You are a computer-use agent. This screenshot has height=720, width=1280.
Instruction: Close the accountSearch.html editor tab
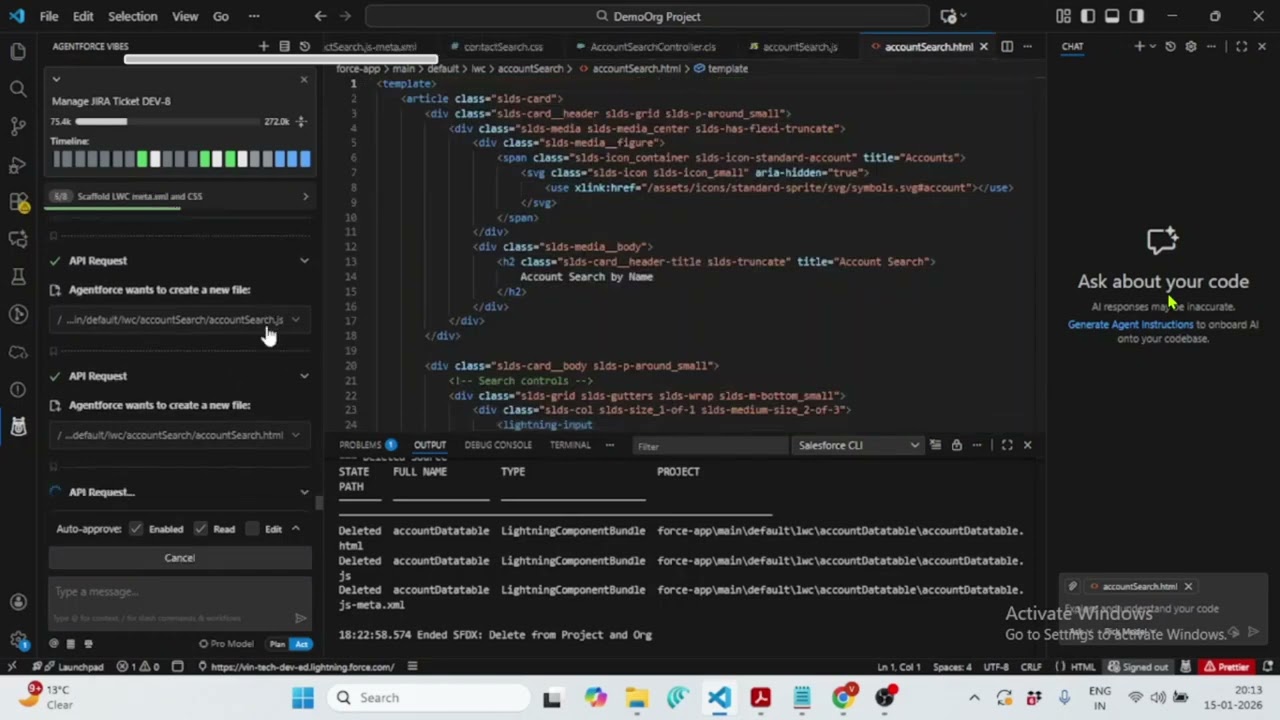click(983, 46)
